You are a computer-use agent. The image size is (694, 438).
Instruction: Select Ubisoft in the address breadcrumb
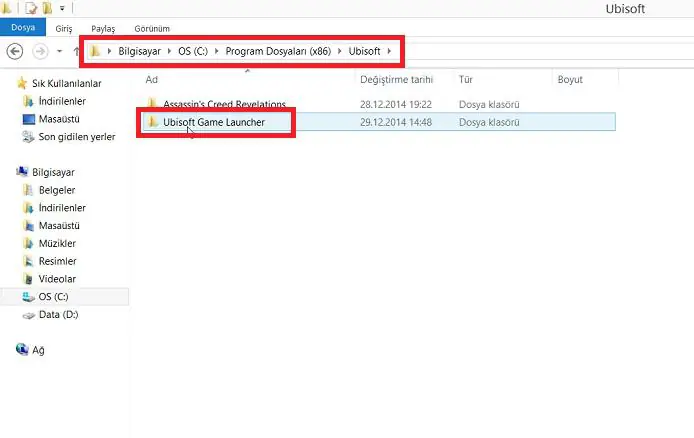364,51
